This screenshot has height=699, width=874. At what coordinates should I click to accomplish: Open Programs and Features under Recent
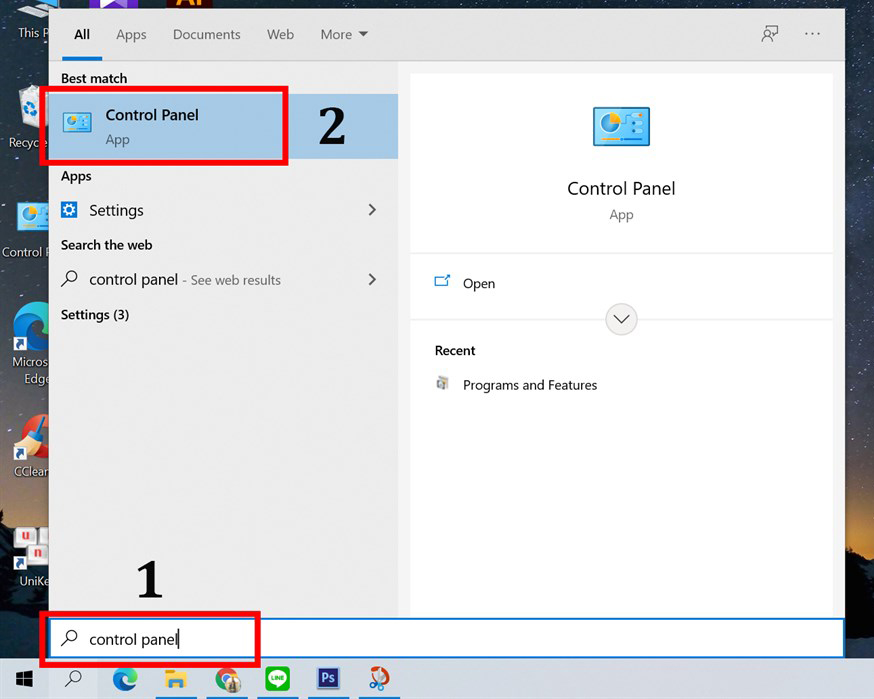[x=530, y=385]
